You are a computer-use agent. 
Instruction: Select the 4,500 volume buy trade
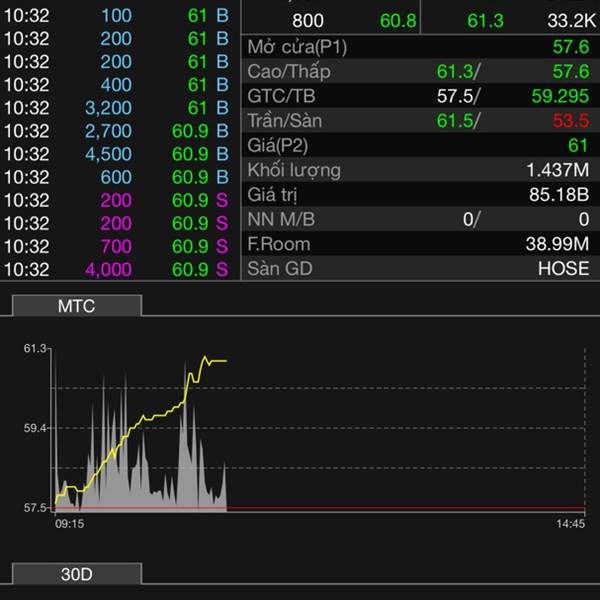116,154
